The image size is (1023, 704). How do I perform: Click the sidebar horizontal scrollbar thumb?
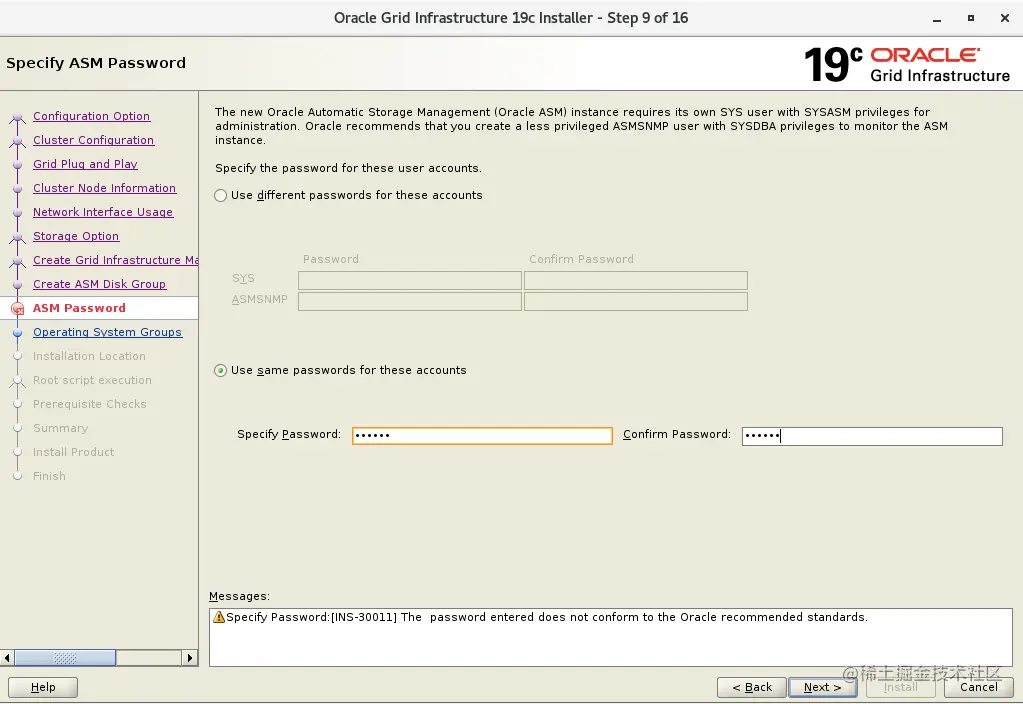tap(65, 658)
